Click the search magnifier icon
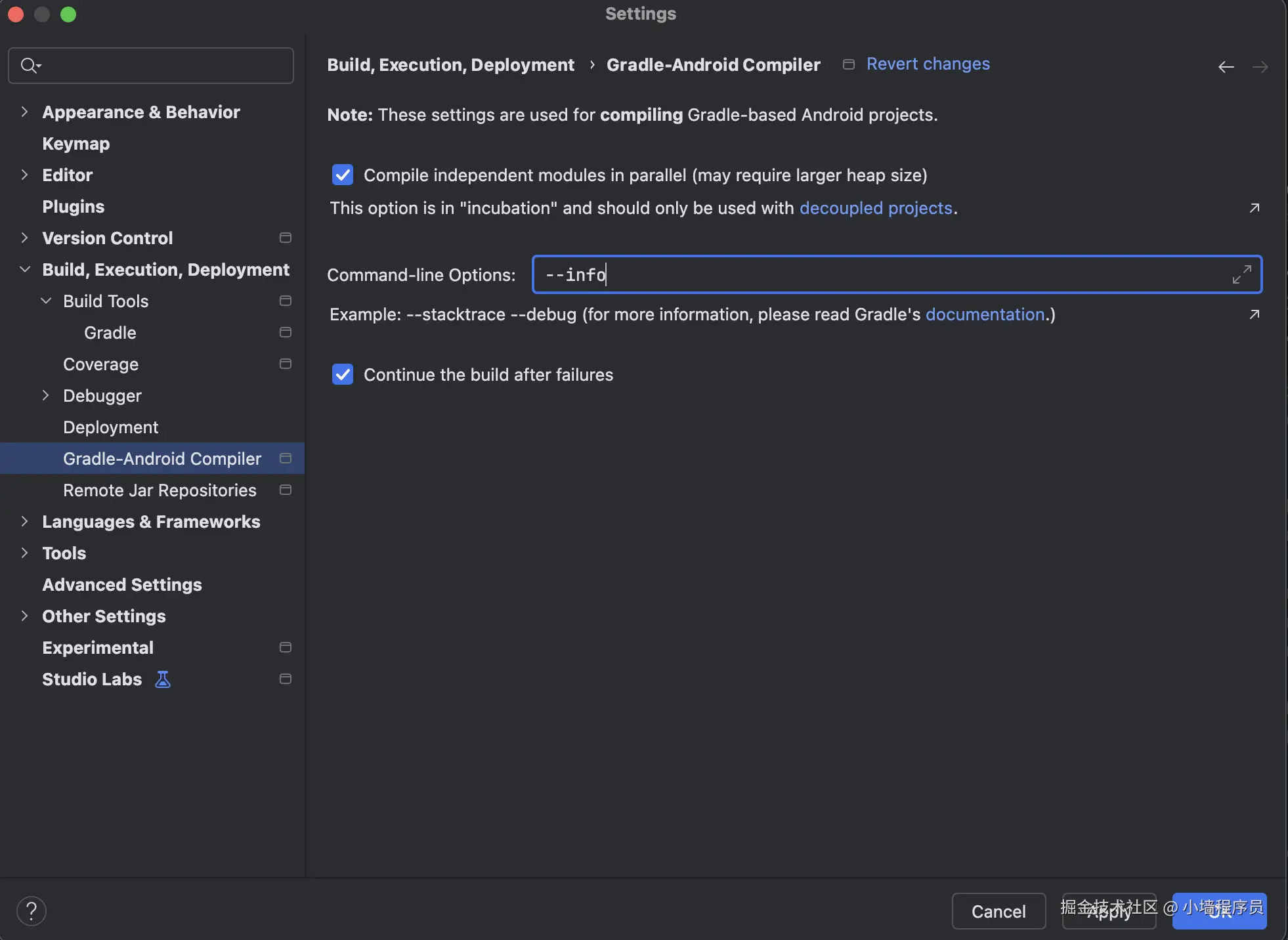The width and height of the screenshot is (1288, 940). 29,66
